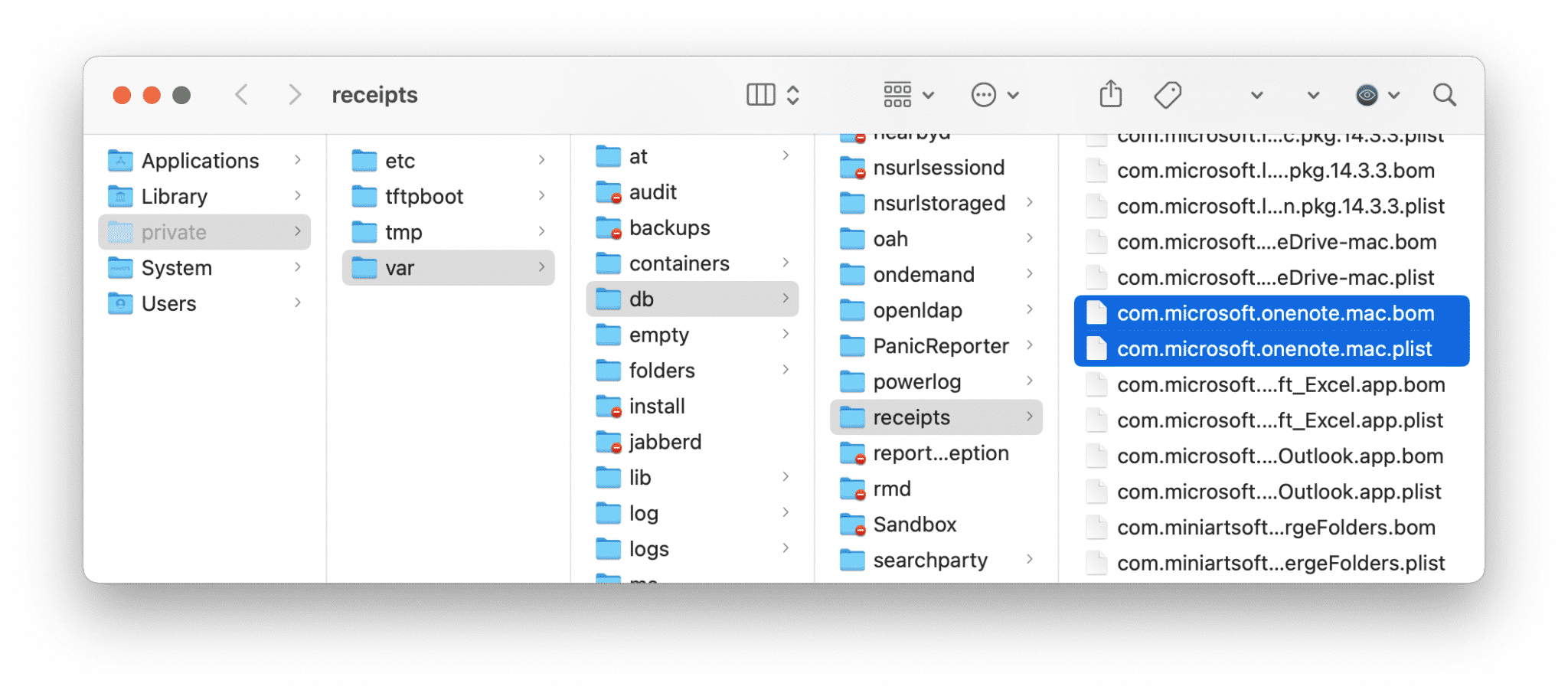
Task: Go back with the back arrow
Action: pyautogui.click(x=241, y=95)
